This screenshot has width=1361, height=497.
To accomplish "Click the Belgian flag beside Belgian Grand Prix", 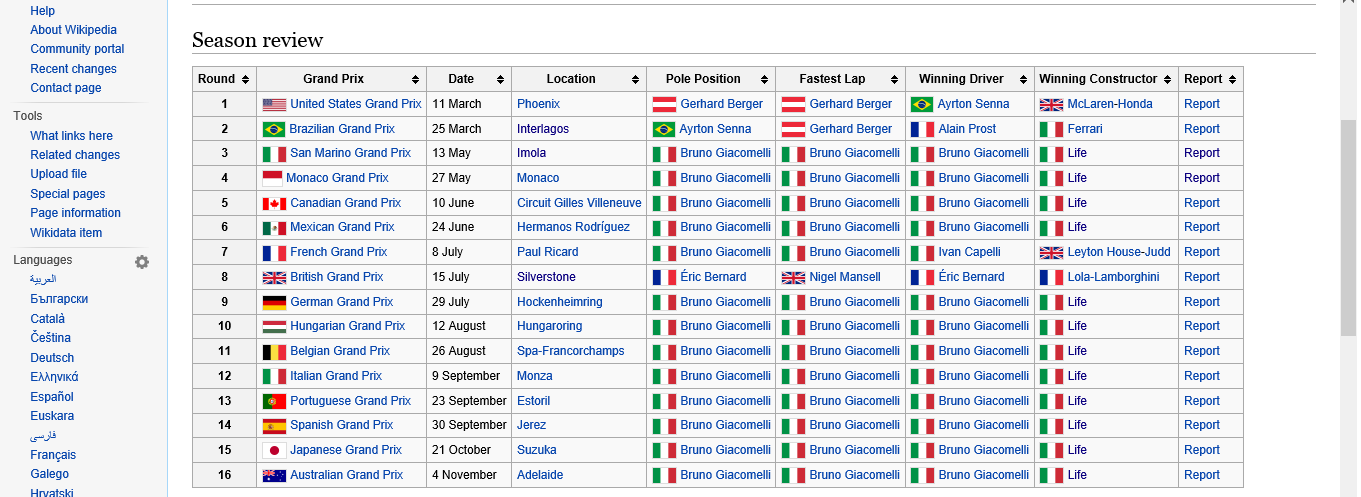I will [274, 351].
